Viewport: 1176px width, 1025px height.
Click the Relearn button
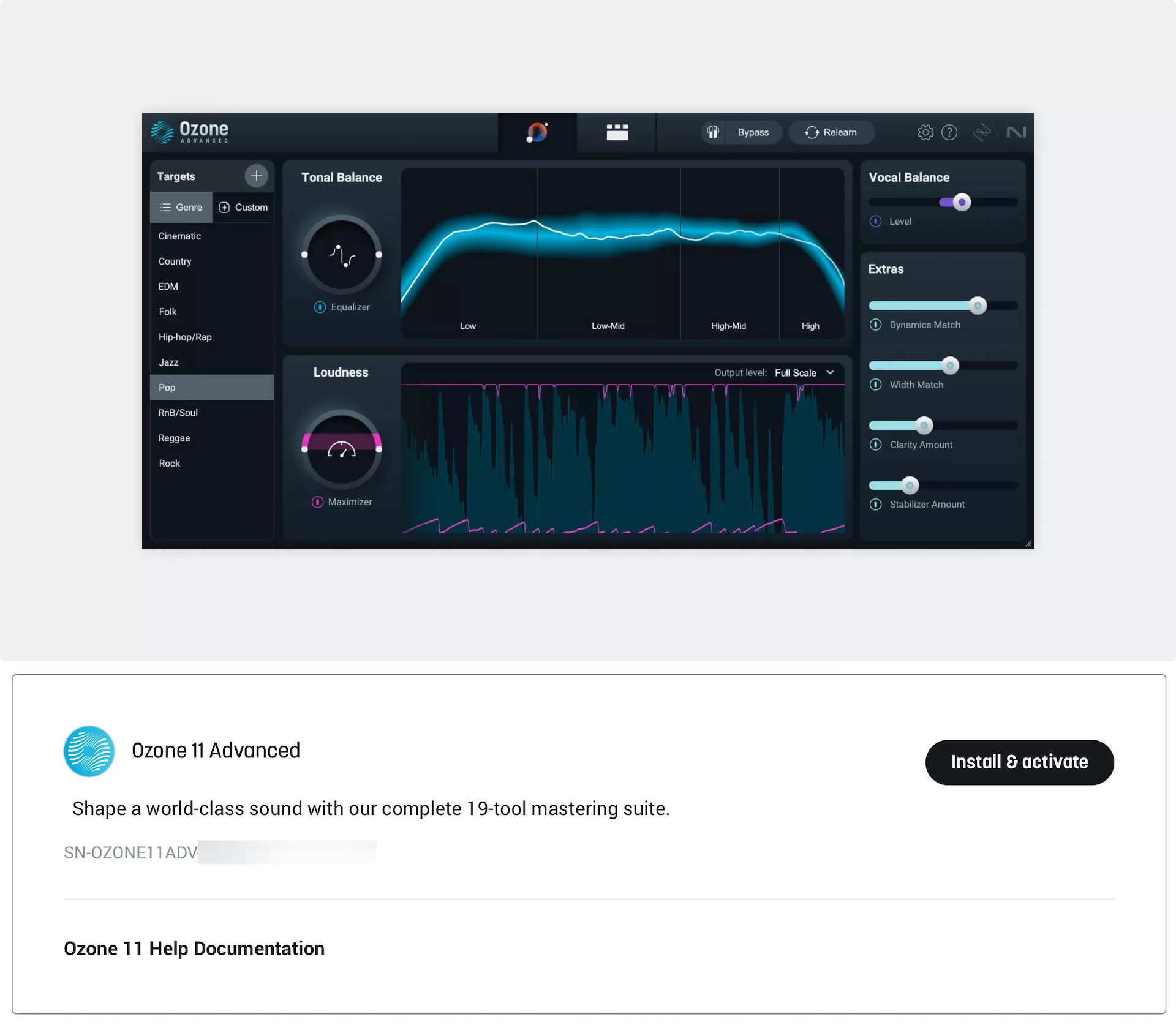tap(831, 132)
